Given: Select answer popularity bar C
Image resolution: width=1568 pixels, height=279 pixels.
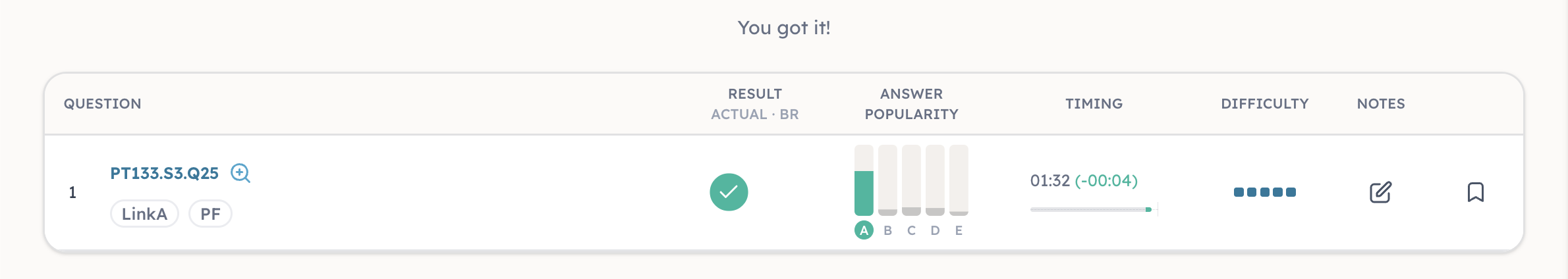Looking at the screenshot, I should [911, 180].
